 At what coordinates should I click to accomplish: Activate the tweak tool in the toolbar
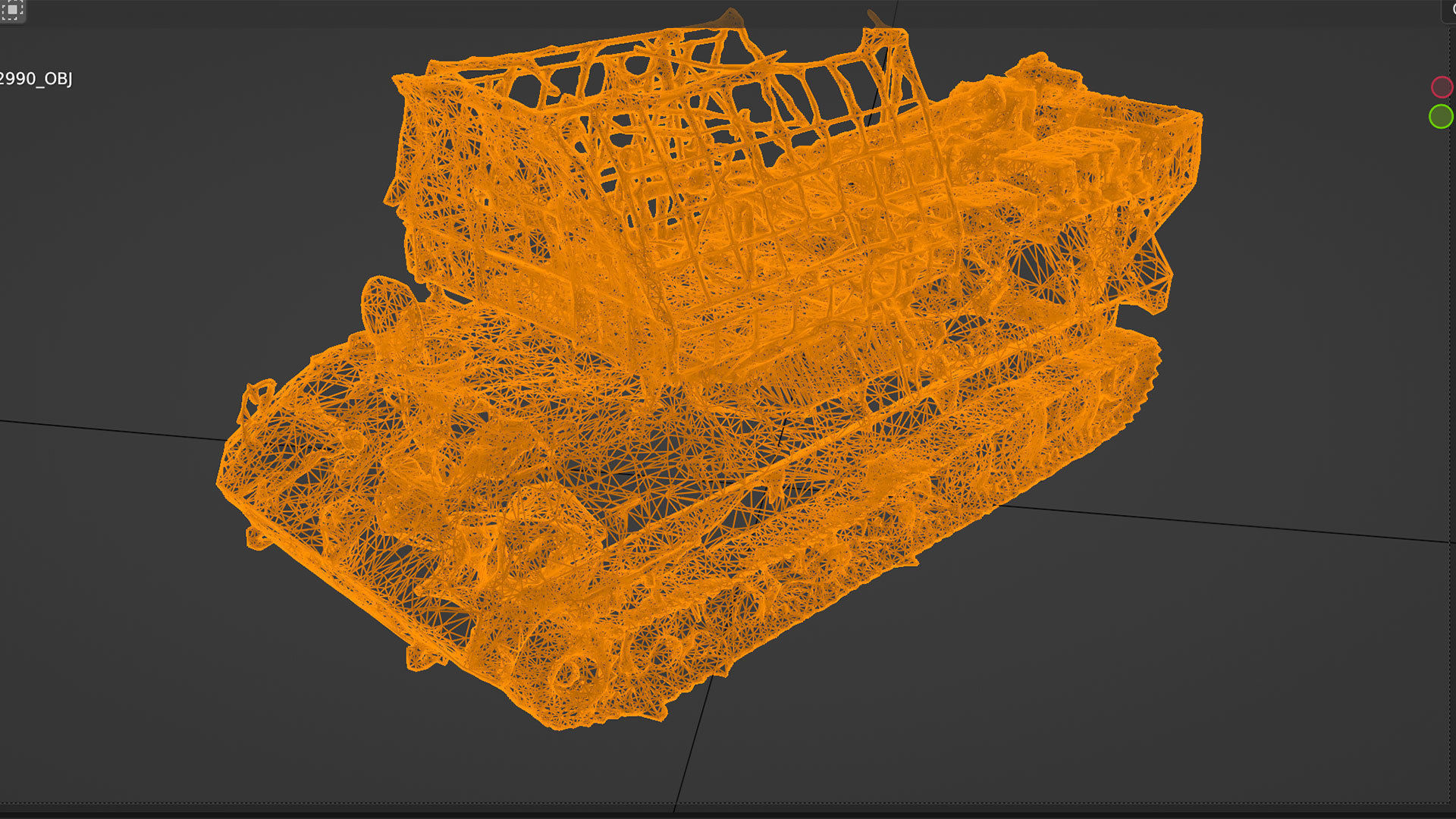point(11,11)
